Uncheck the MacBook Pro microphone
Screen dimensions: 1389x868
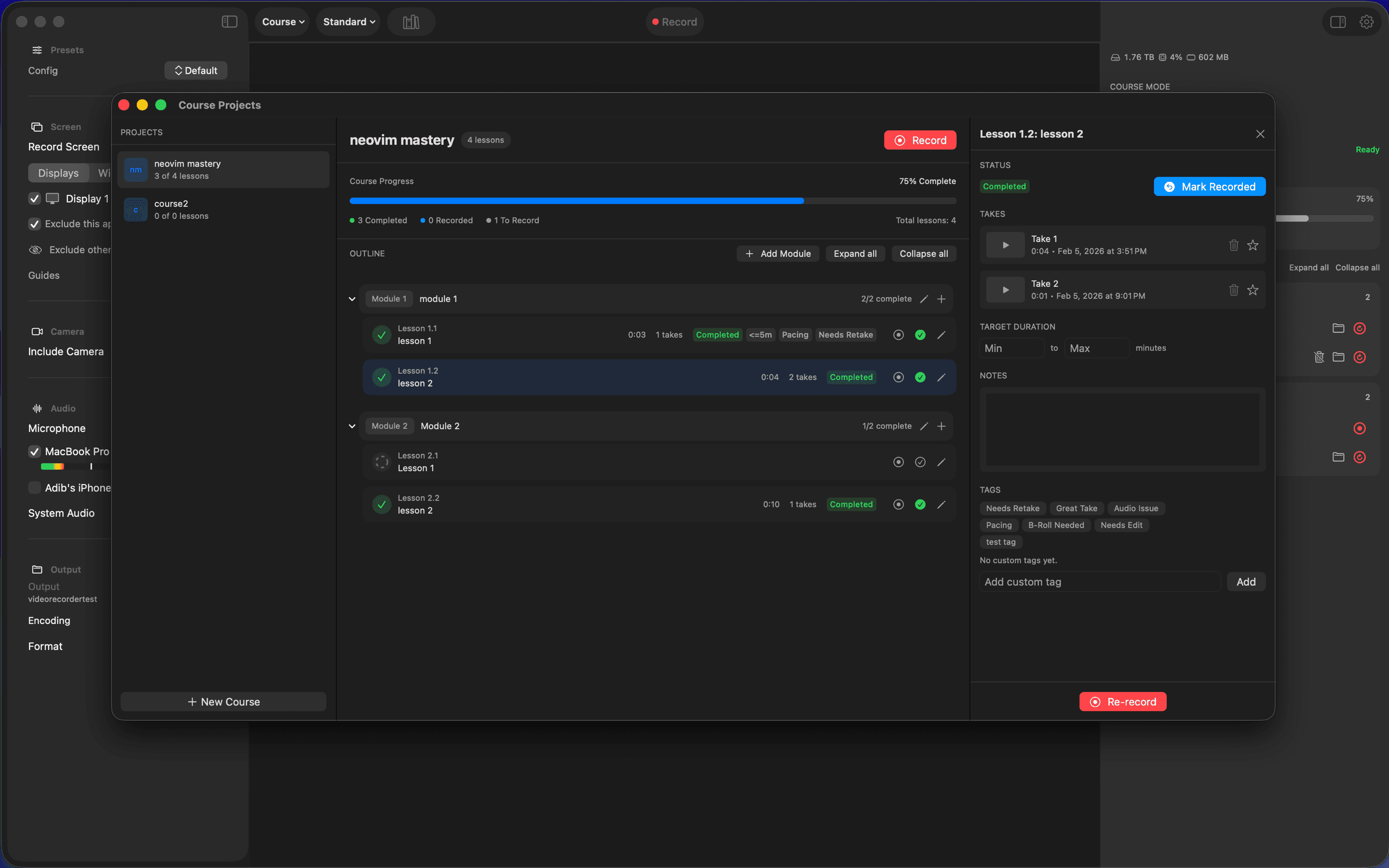coord(34,451)
